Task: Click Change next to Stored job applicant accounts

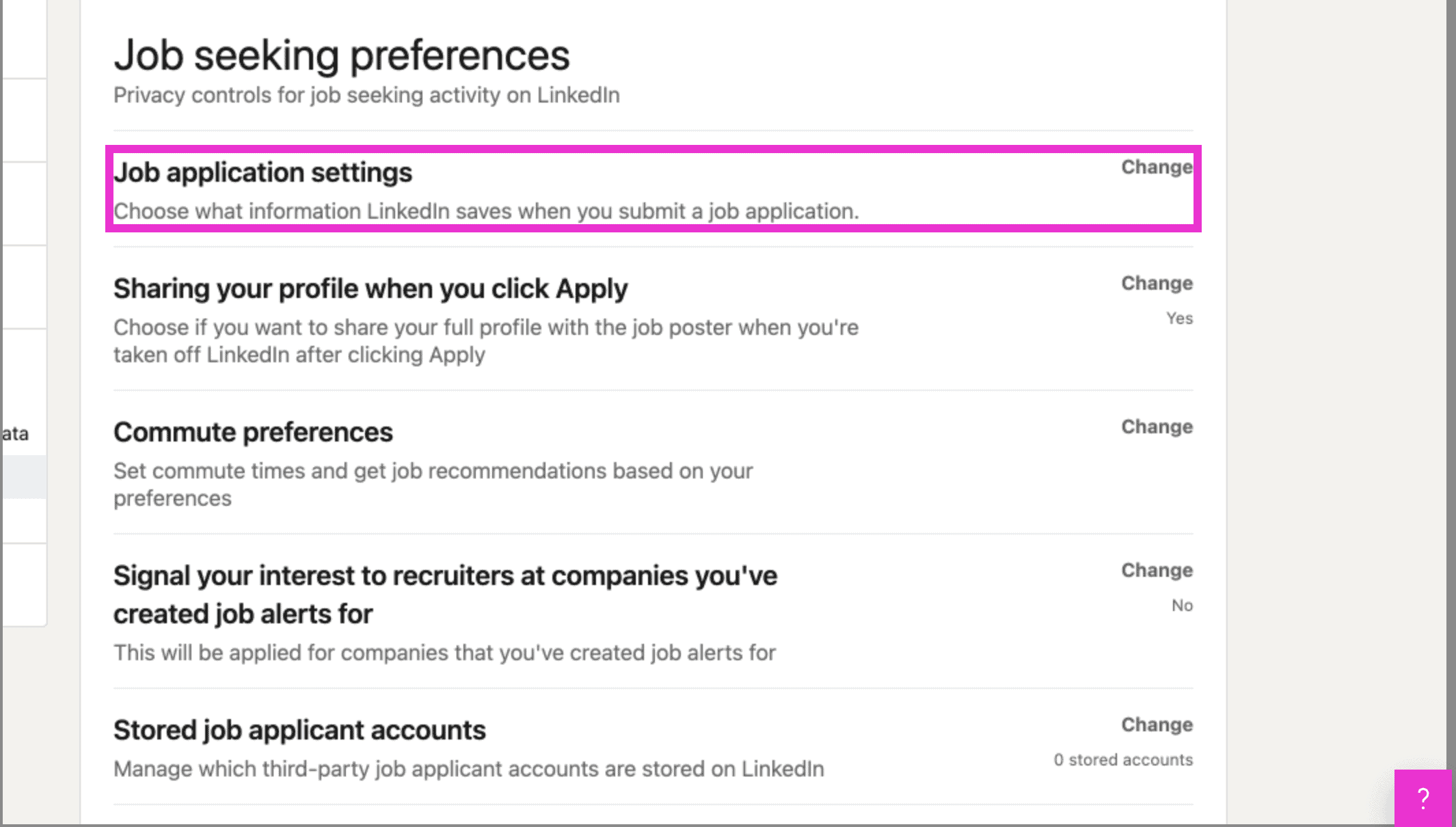Action: point(1156,724)
